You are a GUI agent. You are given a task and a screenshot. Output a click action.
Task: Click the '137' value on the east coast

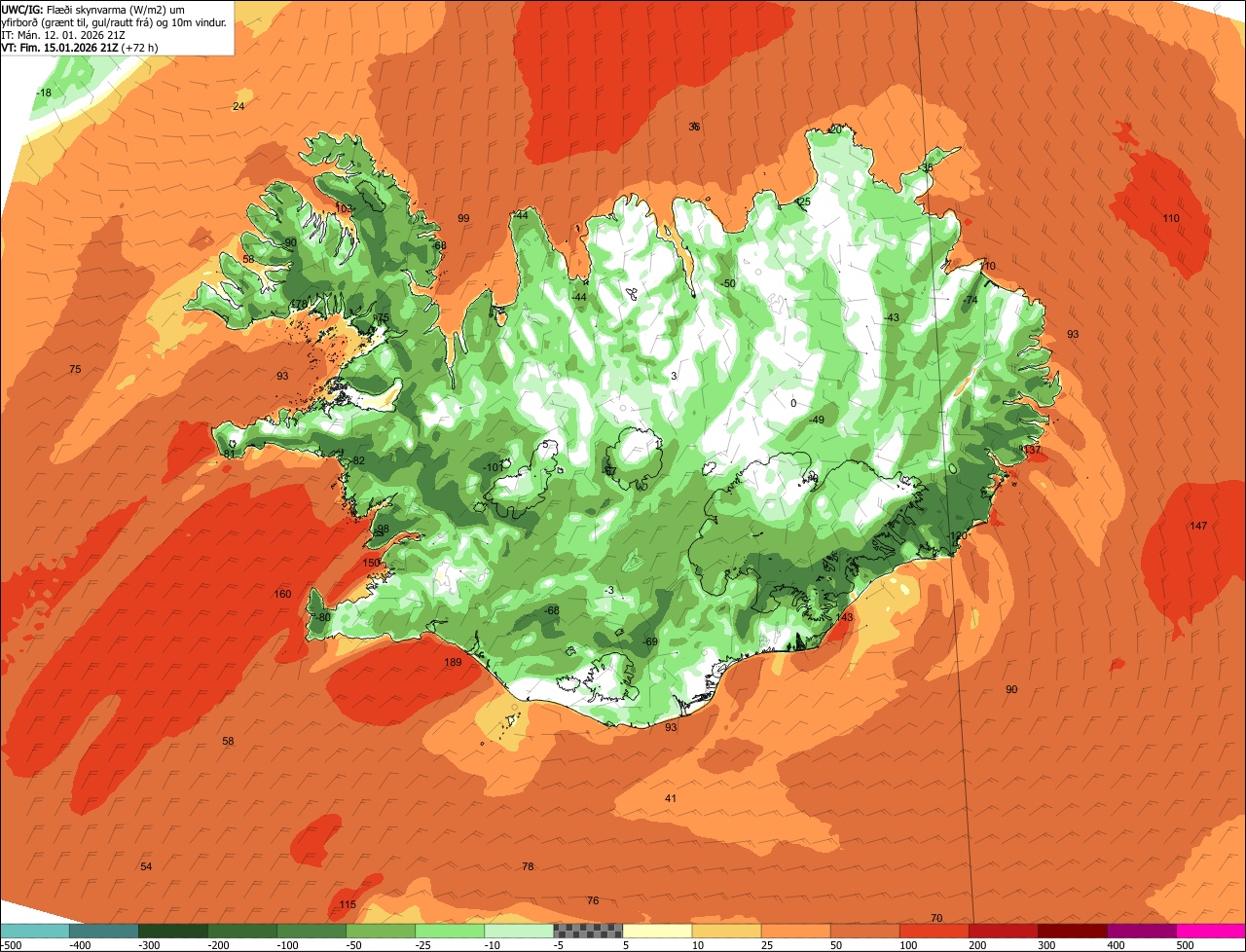pyautogui.click(x=1032, y=450)
